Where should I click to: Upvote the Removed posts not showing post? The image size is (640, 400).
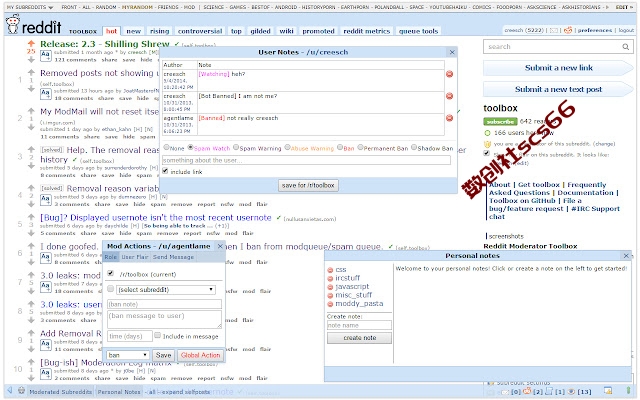coord(31,72)
